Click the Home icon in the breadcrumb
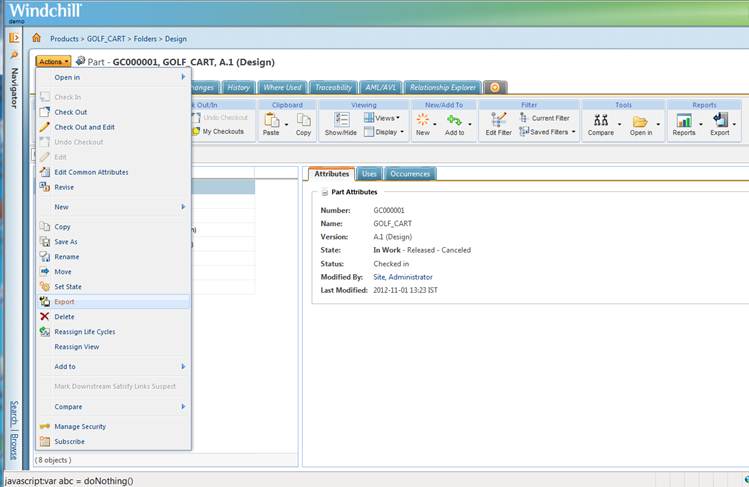Viewport: 749px width, 487px height. tap(36, 38)
